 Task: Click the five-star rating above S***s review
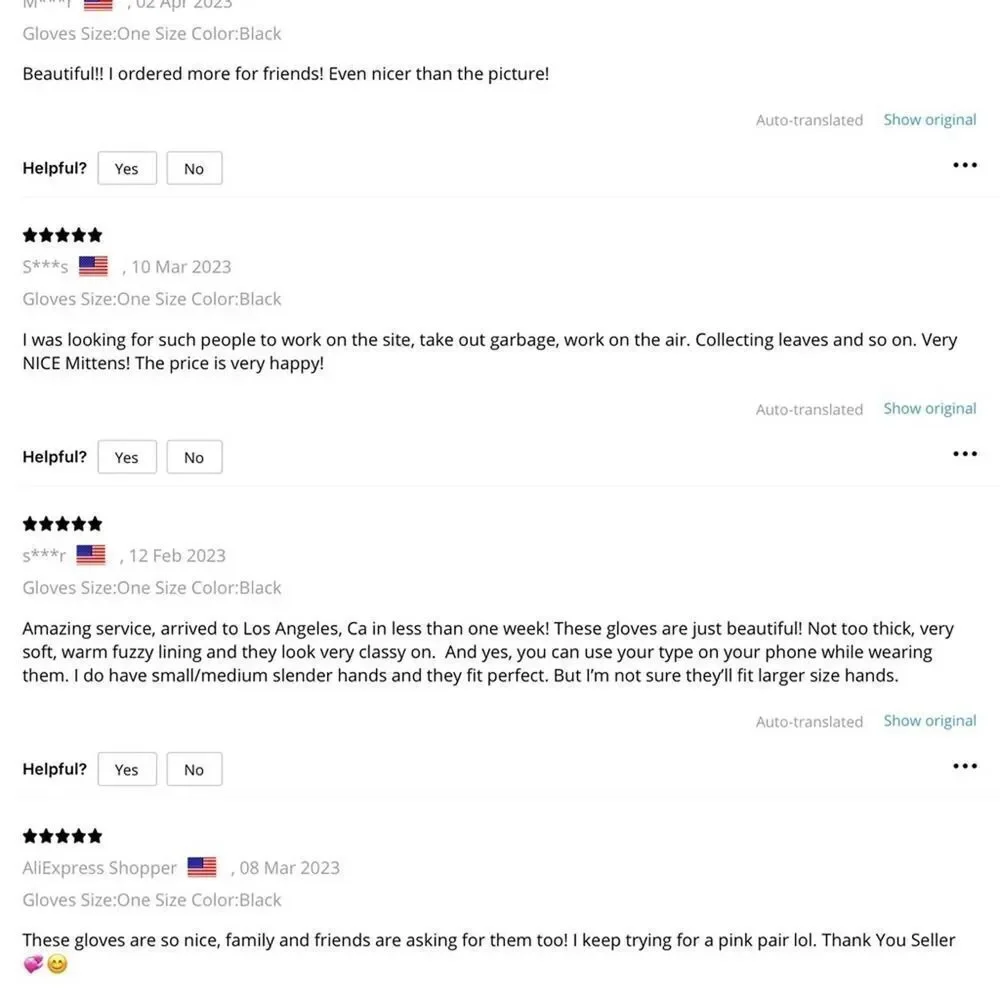62,235
